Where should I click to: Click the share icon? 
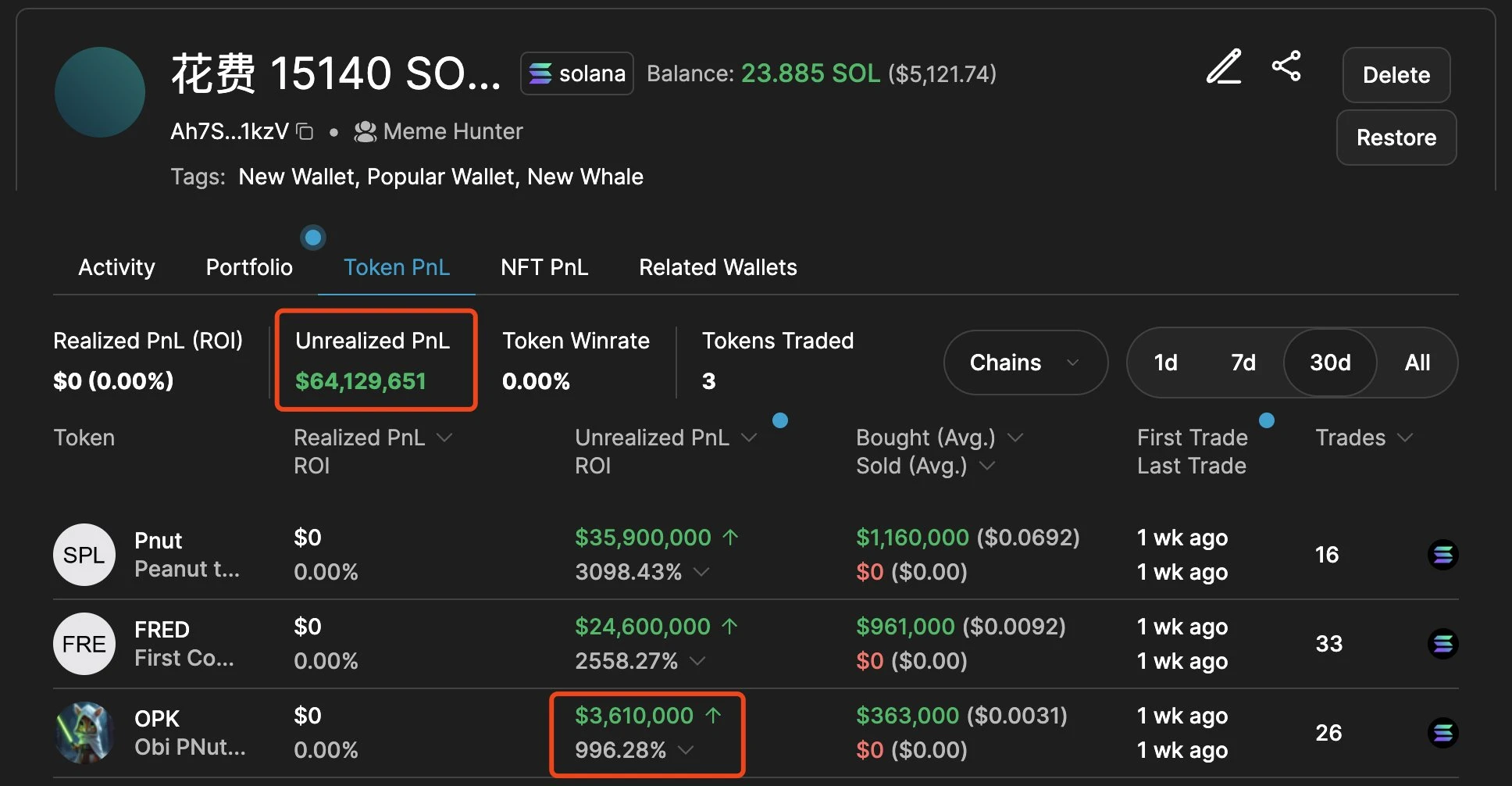point(1286,66)
